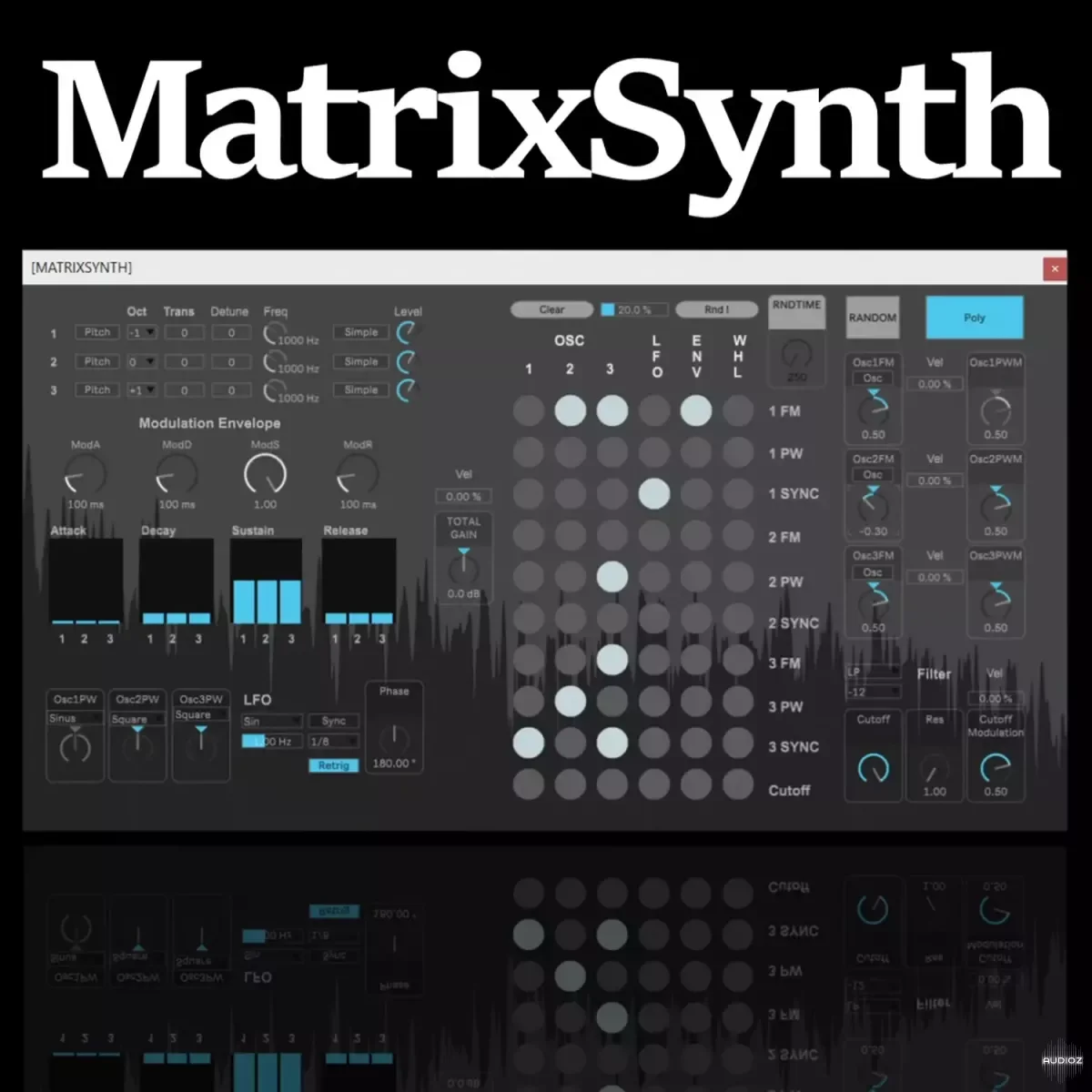Viewport: 1092px width, 1092px height.
Task: Toggle matrix cell LFO to 1 SYNC
Action: pyautogui.click(x=654, y=494)
